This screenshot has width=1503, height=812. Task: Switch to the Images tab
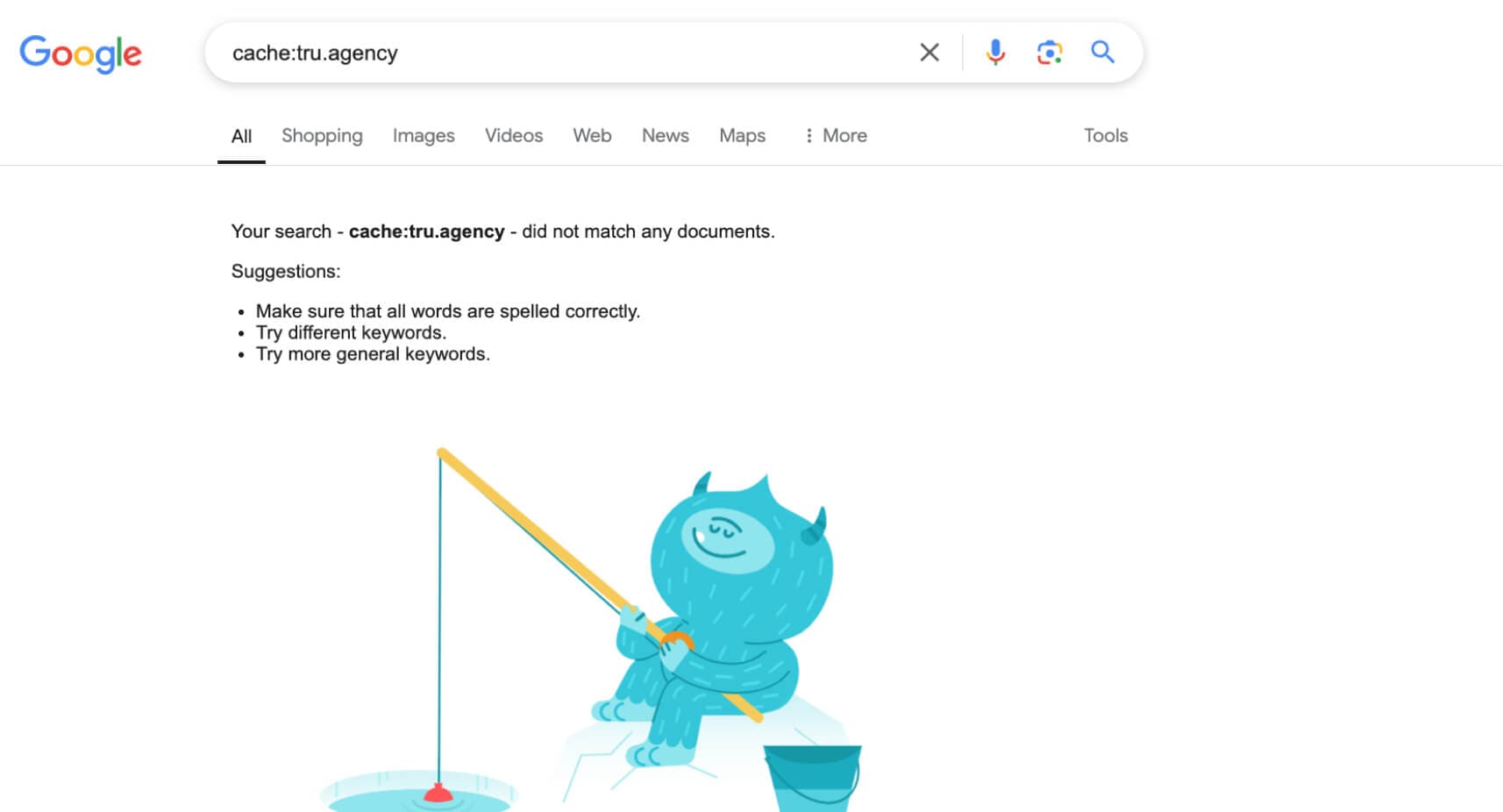424,136
